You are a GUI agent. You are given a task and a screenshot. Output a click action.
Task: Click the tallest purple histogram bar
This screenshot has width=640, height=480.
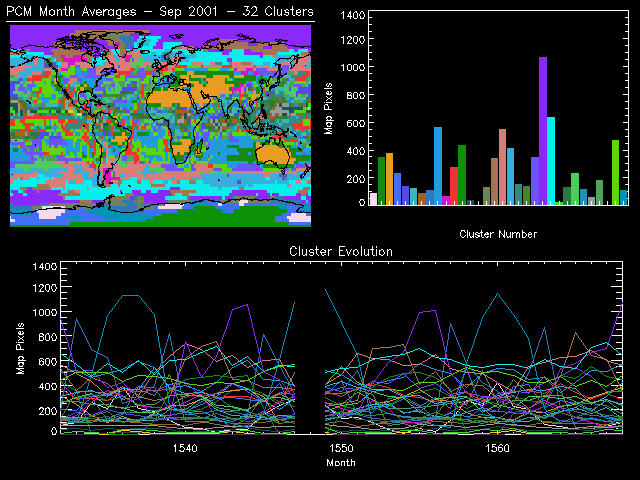point(543,130)
